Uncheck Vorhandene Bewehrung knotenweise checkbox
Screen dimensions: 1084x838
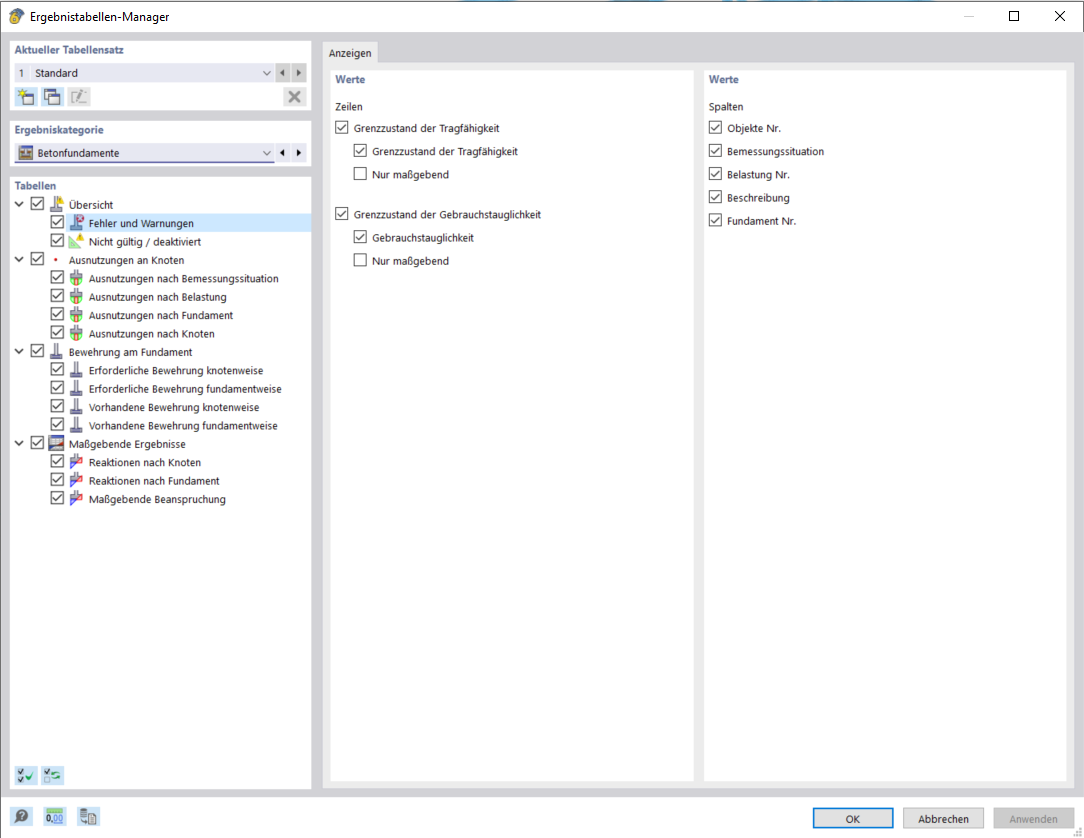(57, 407)
